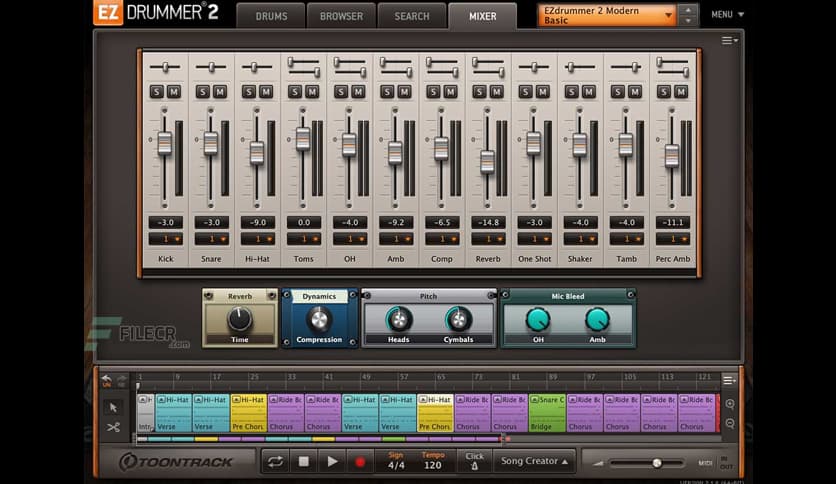Start playback with the play button
Screen dimensions: 836x484
tap(332, 462)
